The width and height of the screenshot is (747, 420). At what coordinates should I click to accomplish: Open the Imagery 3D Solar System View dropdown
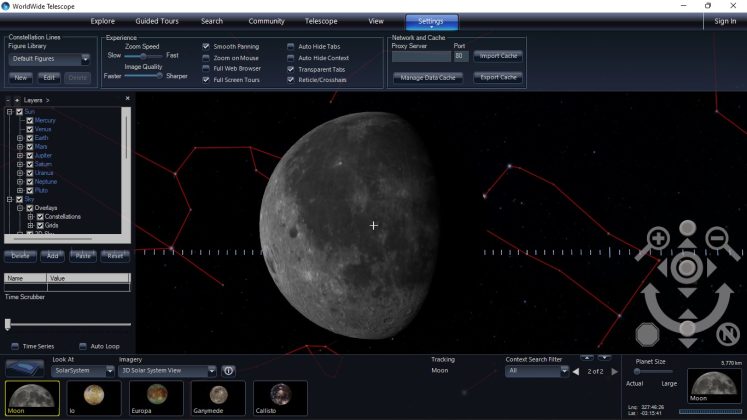click(212, 370)
